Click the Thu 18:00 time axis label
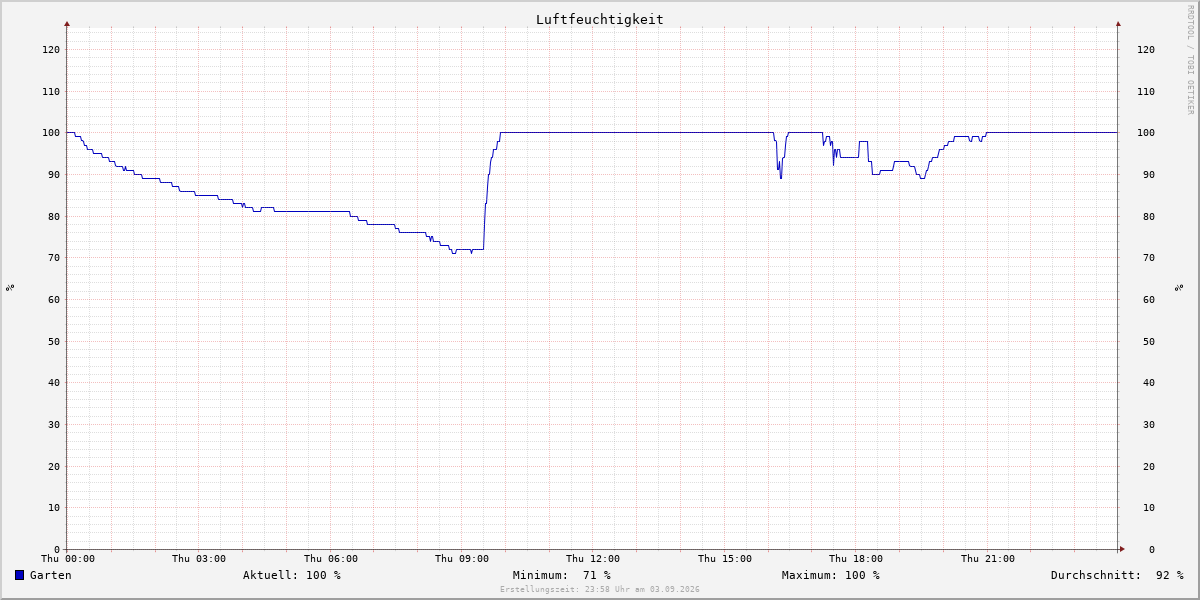This screenshot has width=1200, height=600. coord(856,558)
